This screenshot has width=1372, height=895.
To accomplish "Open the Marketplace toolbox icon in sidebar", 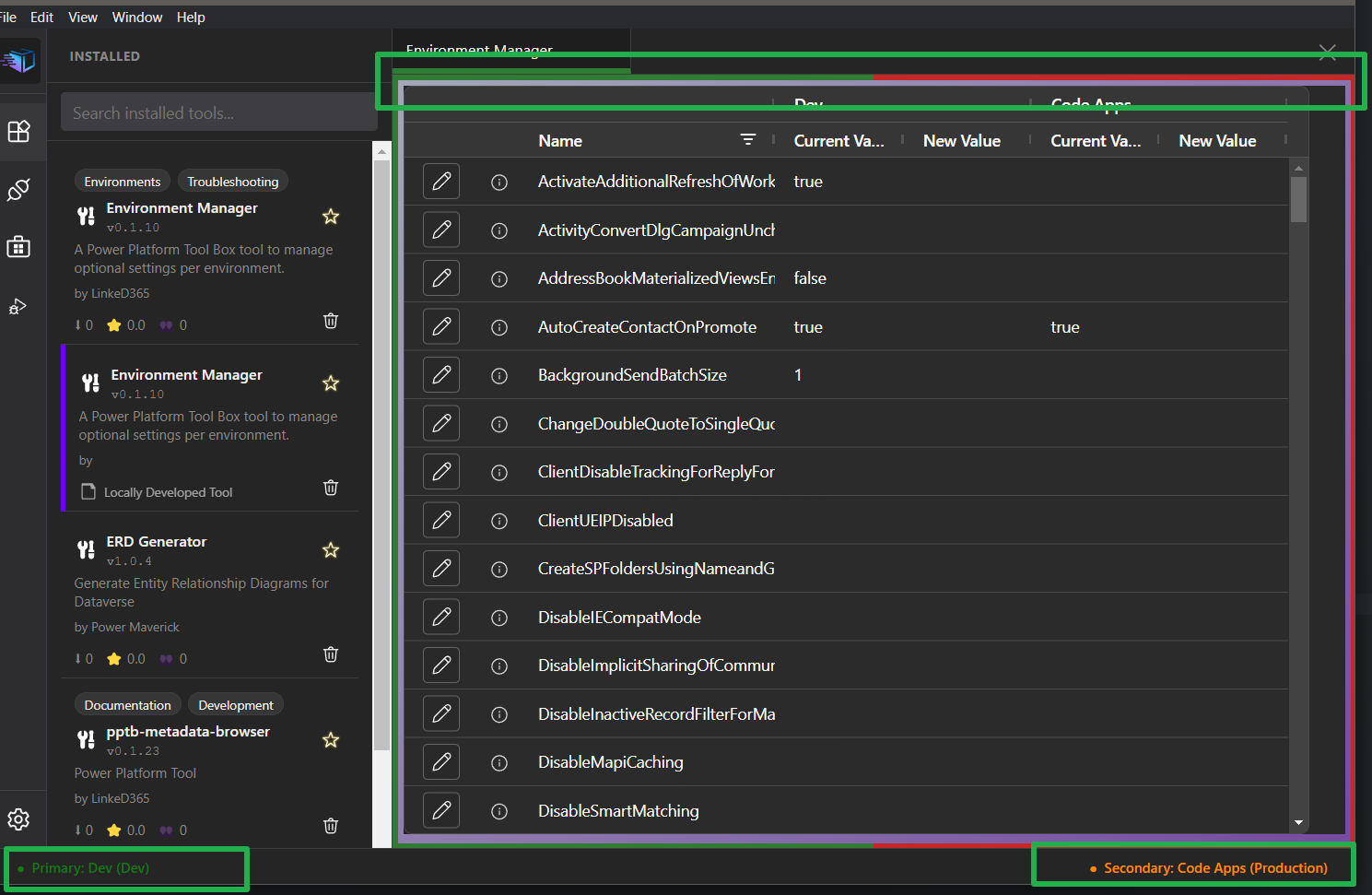I will 18,247.
